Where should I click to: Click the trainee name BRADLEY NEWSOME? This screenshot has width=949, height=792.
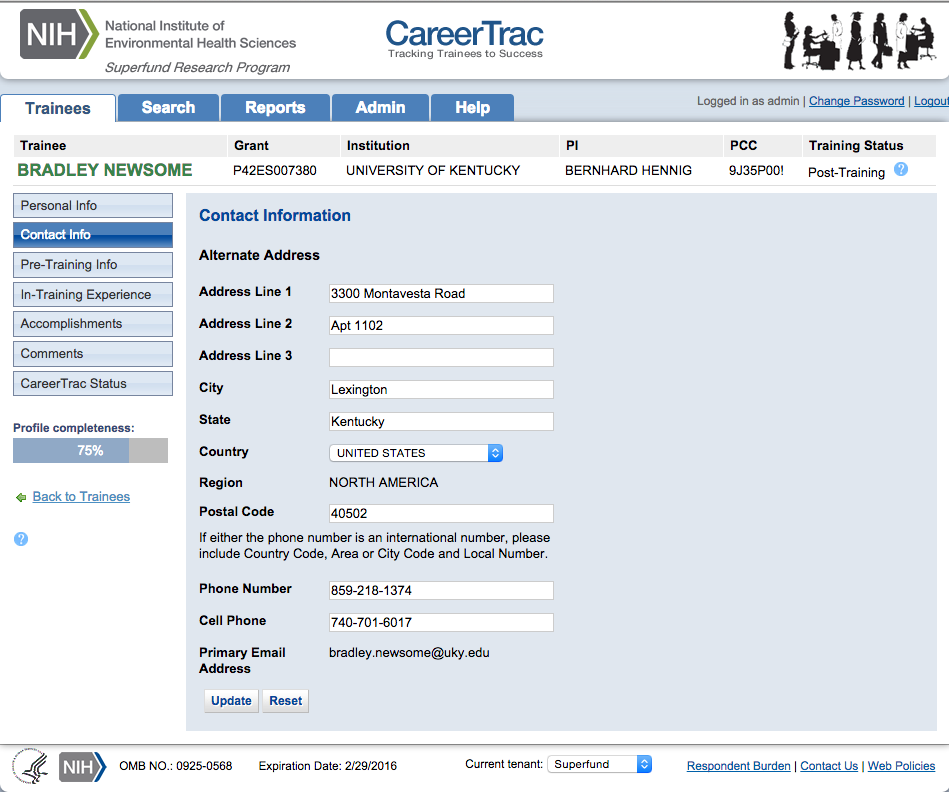tap(105, 170)
